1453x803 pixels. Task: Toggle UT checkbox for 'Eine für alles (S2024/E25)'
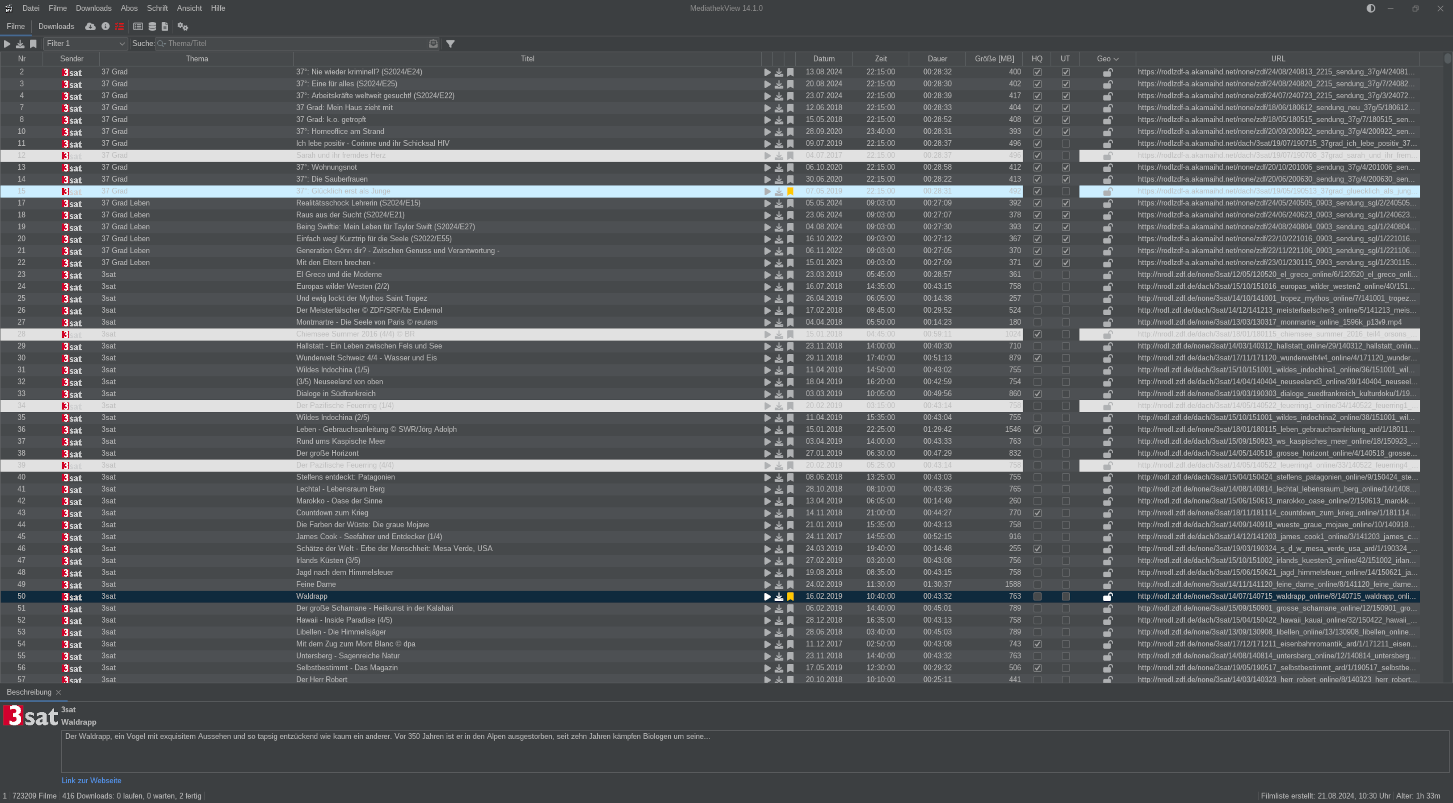point(1066,84)
